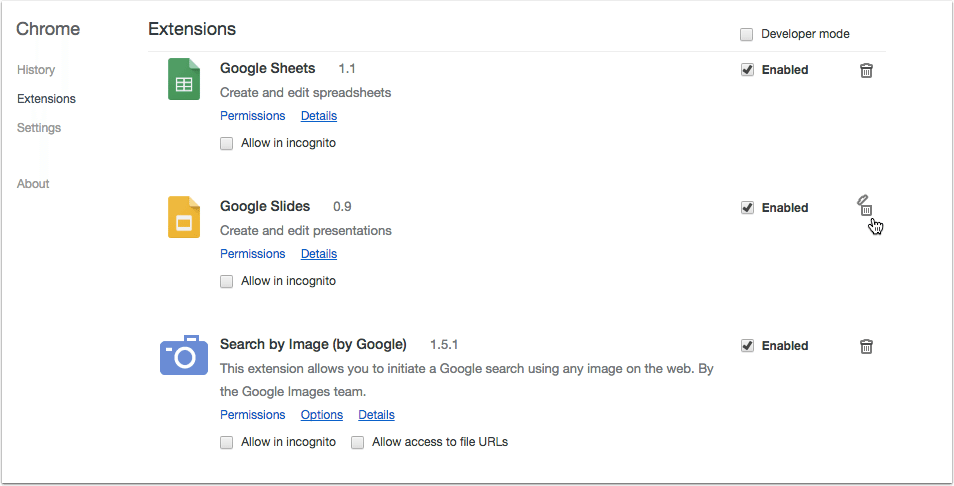Disable the Google Slides Enabled checkbox

click(x=747, y=207)
